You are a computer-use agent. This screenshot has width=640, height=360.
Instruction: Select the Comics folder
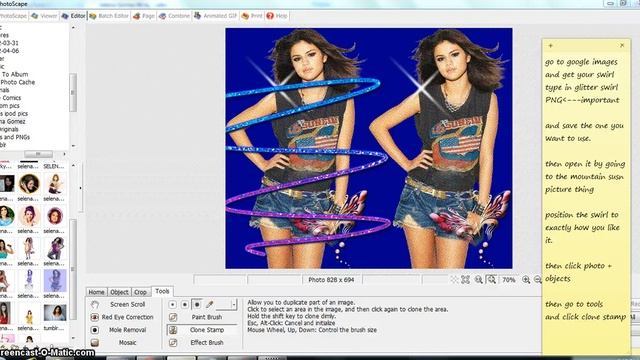11,98
